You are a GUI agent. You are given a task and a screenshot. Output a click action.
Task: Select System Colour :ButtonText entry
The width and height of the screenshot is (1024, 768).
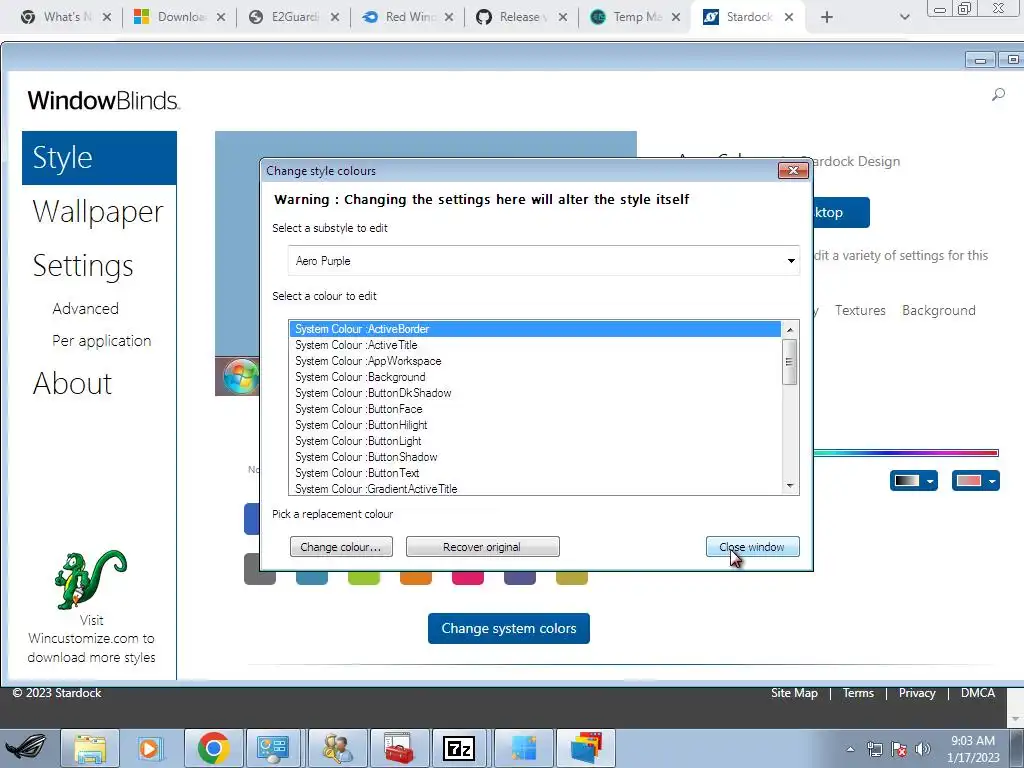[x=535, y=473]
